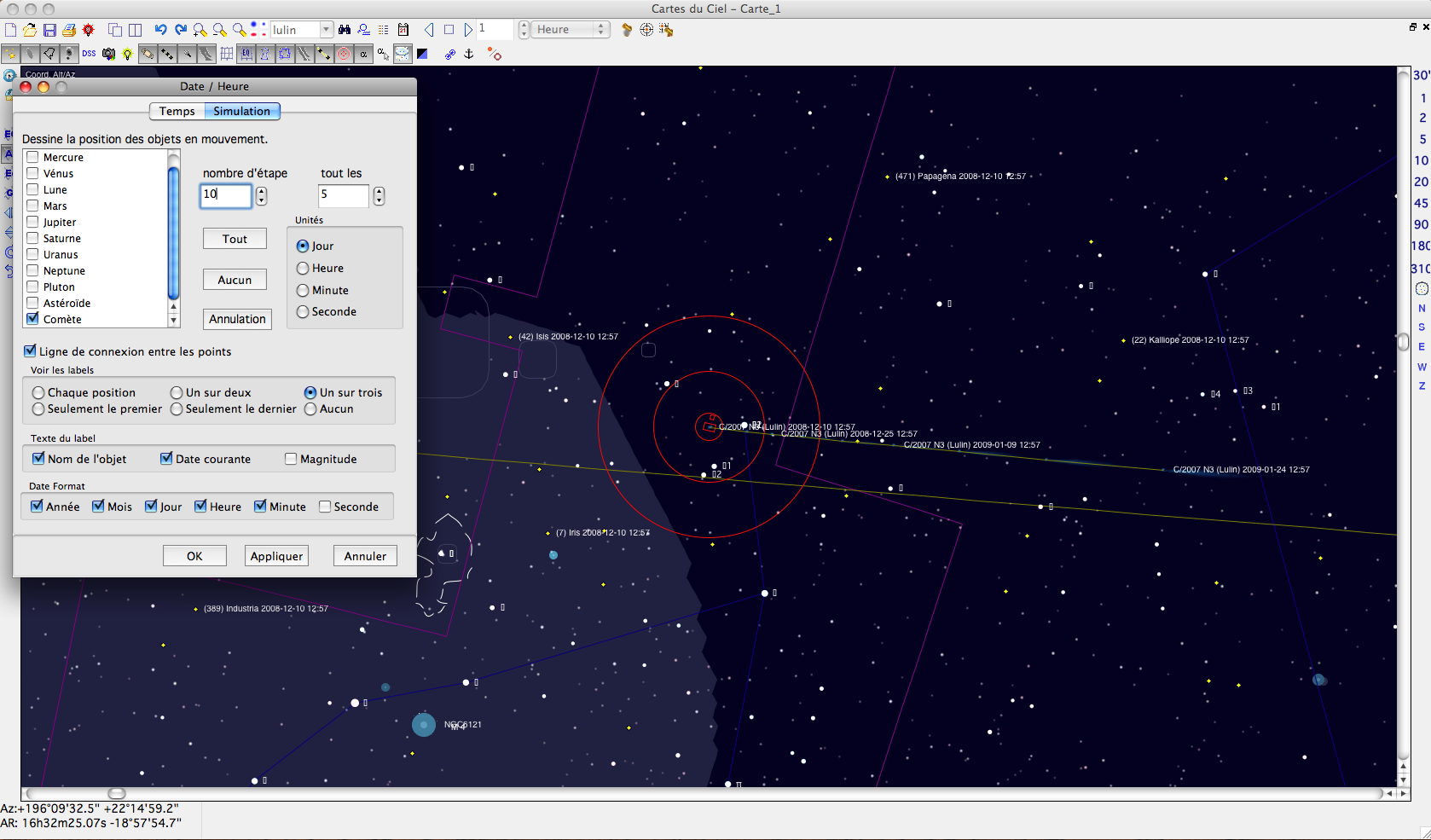Image resolution: width=1431 pixels, height=840 pixels.
Task: Click the Zoom in magnifier icon
Action: click(200, 30)
